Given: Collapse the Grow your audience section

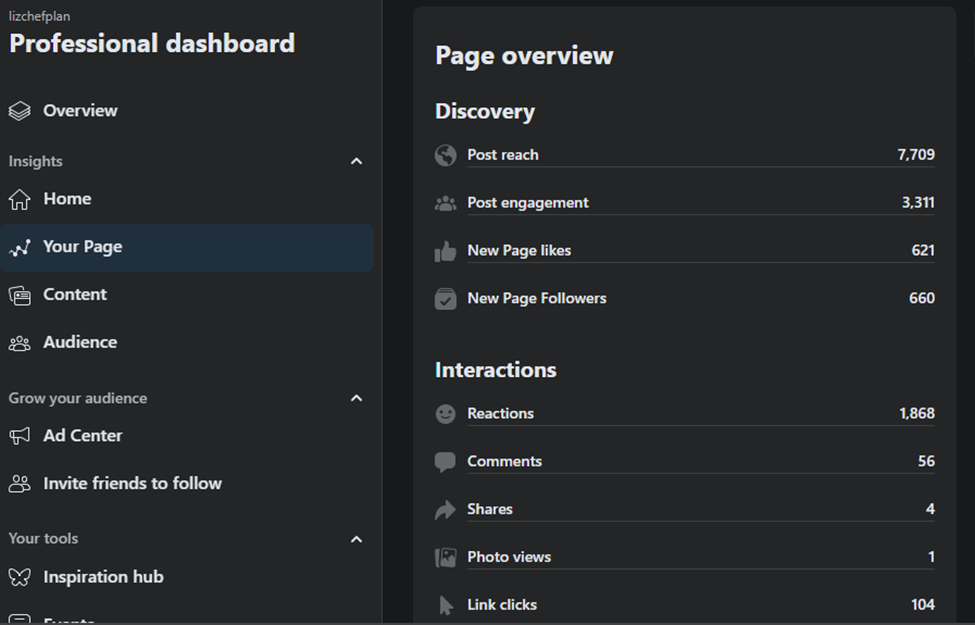Looking at the screenshot, I should (357, 399).
